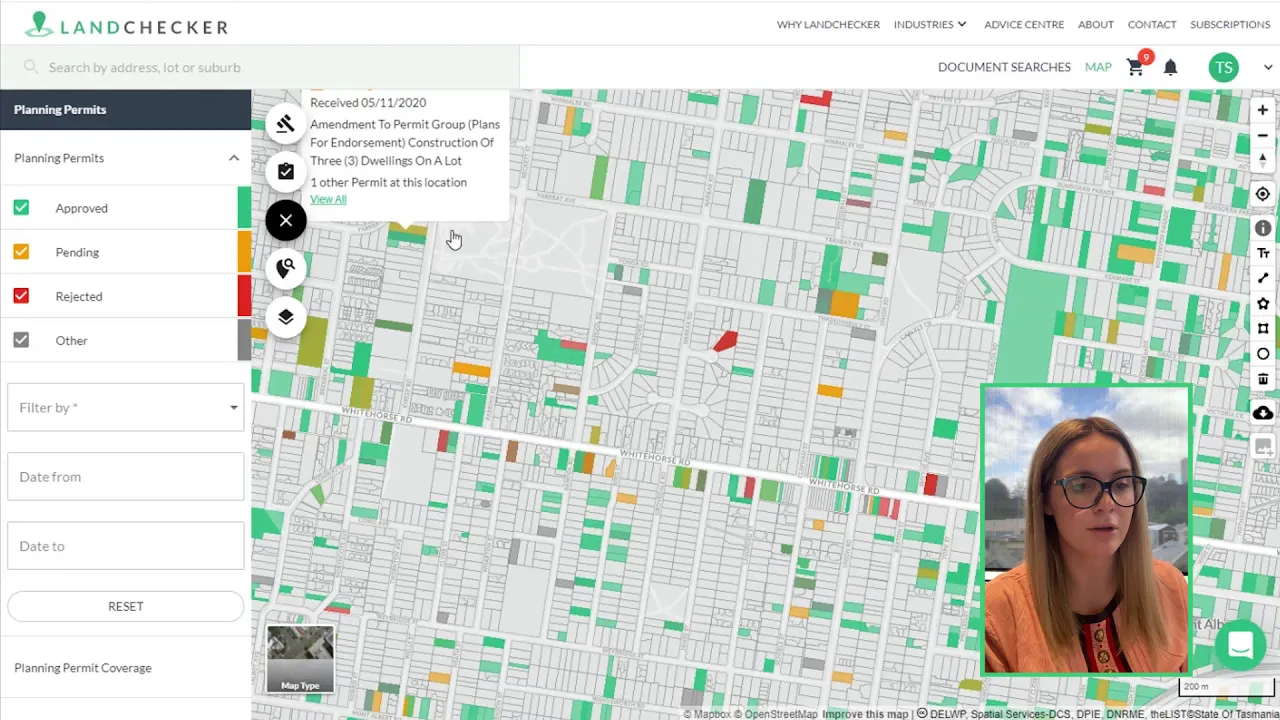The height and width of the screenshot is (720, 1280).
Task: Click 'Received 05/11/2020' popup text
Action: coord(368,102)
